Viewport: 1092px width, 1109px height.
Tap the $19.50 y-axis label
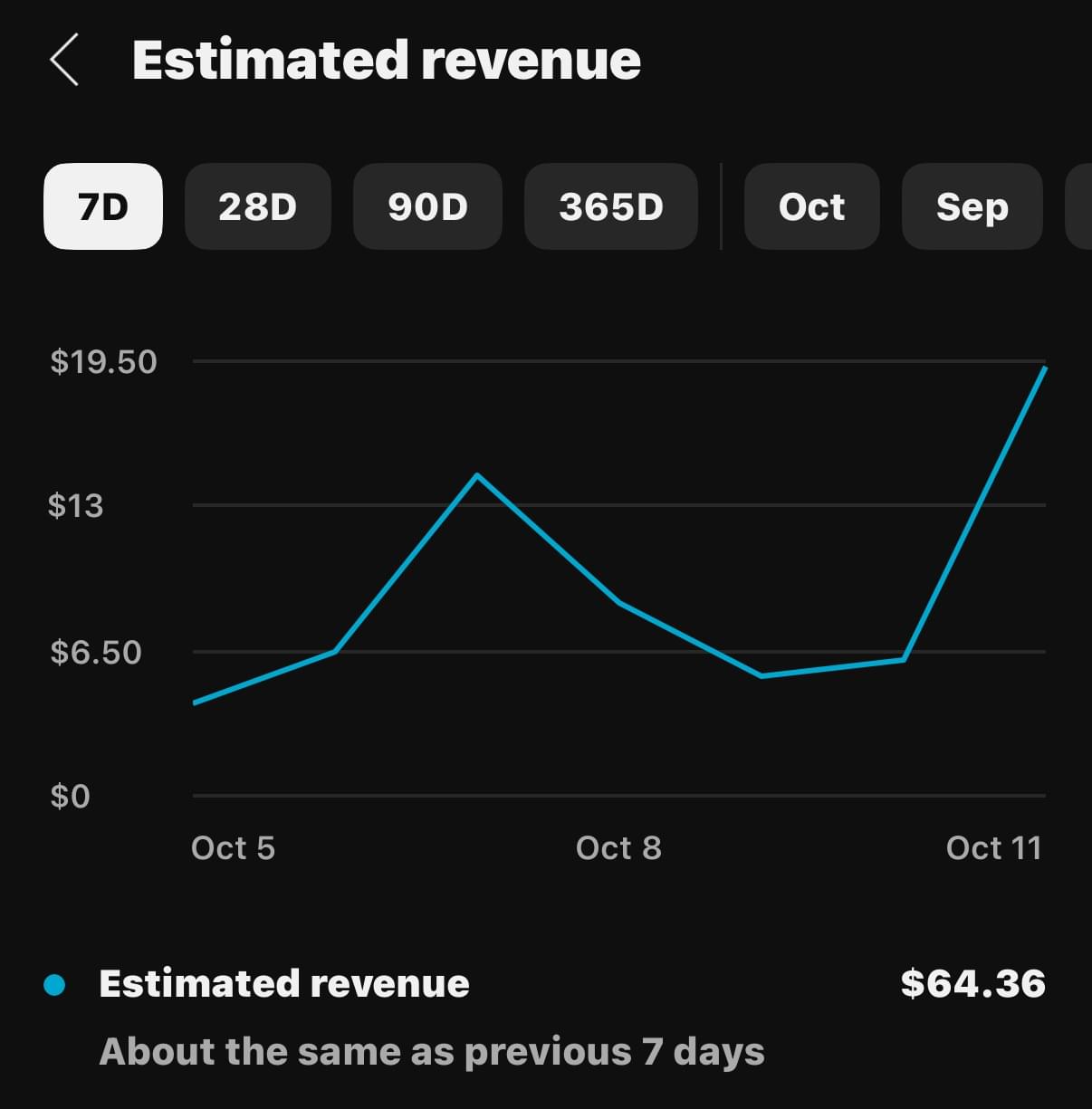pyautogui.click(x=103, y=362)
